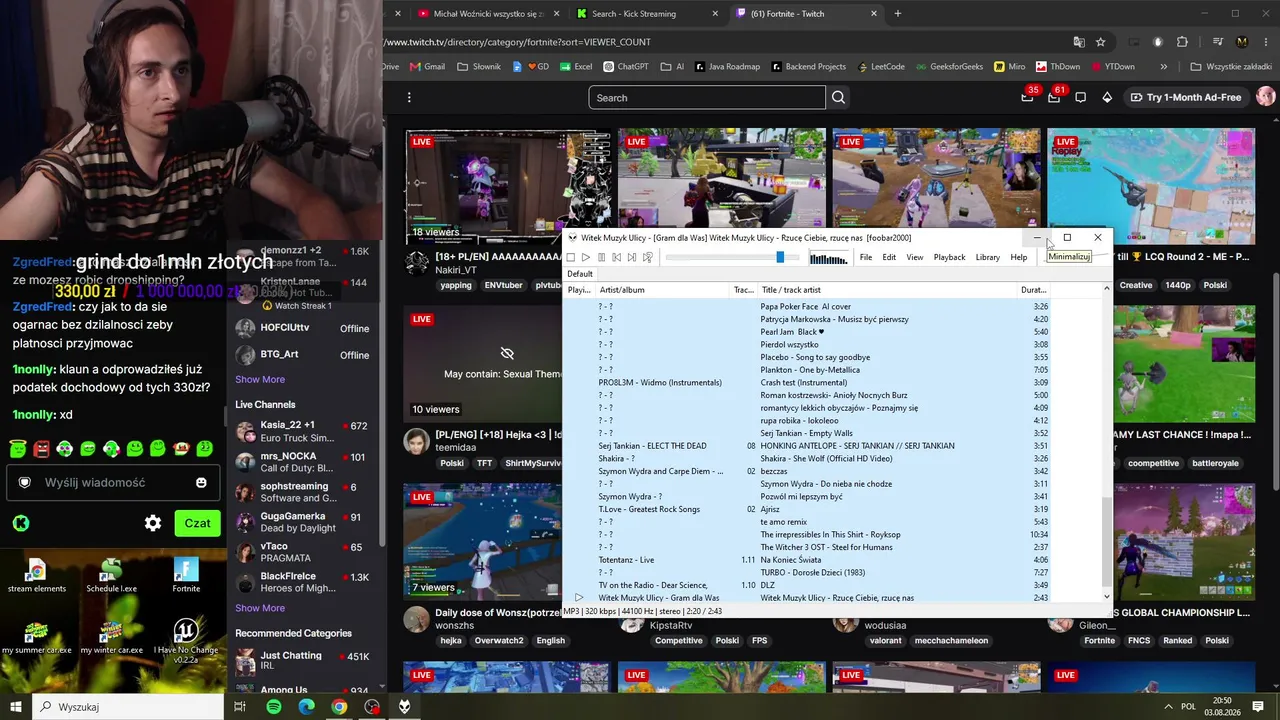Open the LeetCode bookmark
This screenshot has width=1280, height=720.
(880, 67)
